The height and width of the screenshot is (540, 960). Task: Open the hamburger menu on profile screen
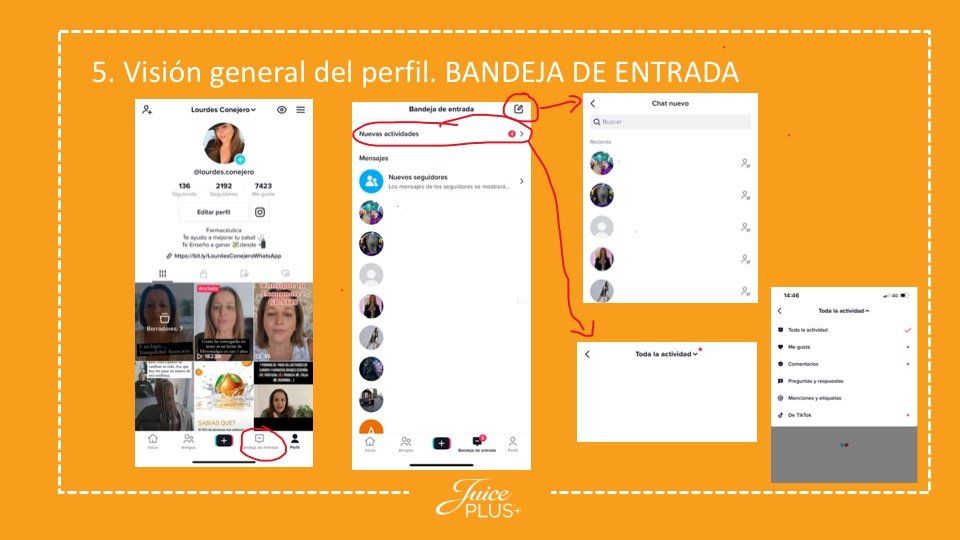pyautogui.click(x=301, y=110)
